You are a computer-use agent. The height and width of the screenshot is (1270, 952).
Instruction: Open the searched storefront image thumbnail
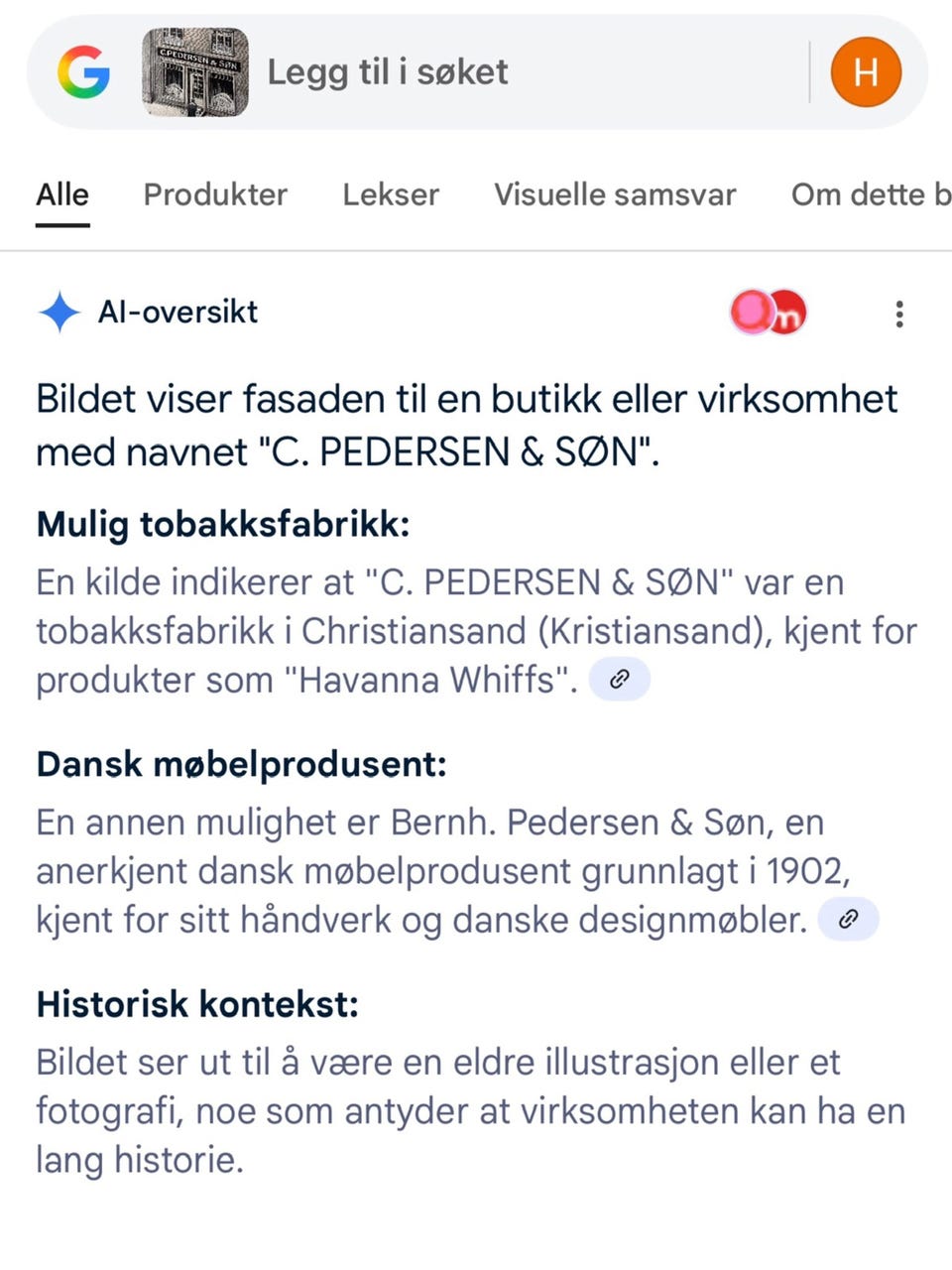point(194,72)
